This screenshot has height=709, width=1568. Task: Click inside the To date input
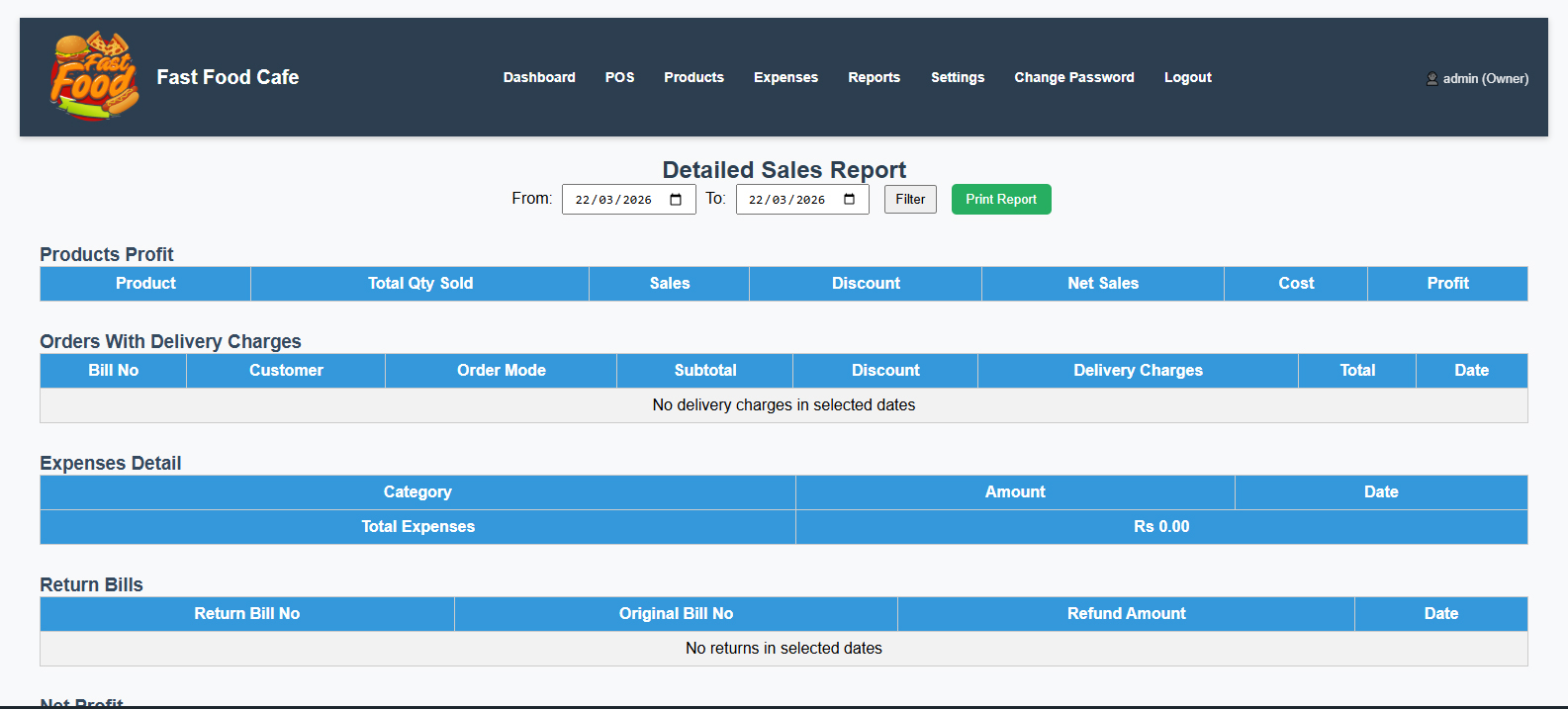(x=786, y=200)
